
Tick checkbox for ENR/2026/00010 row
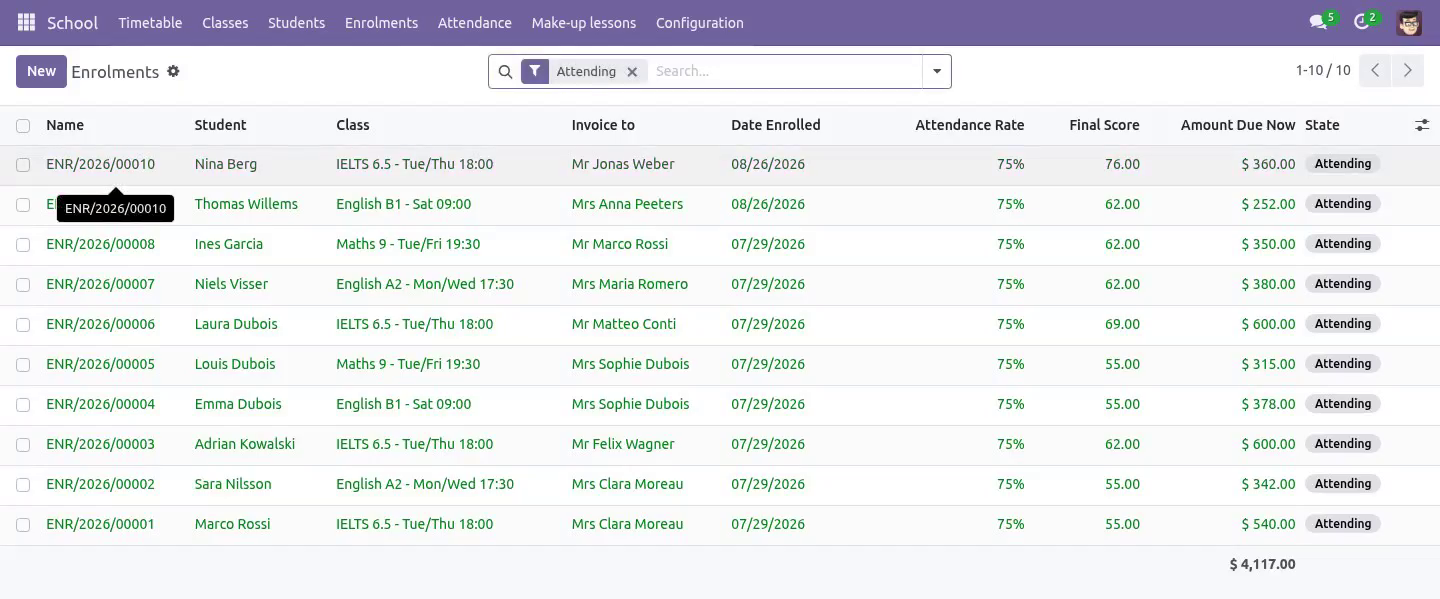(23, 165)
